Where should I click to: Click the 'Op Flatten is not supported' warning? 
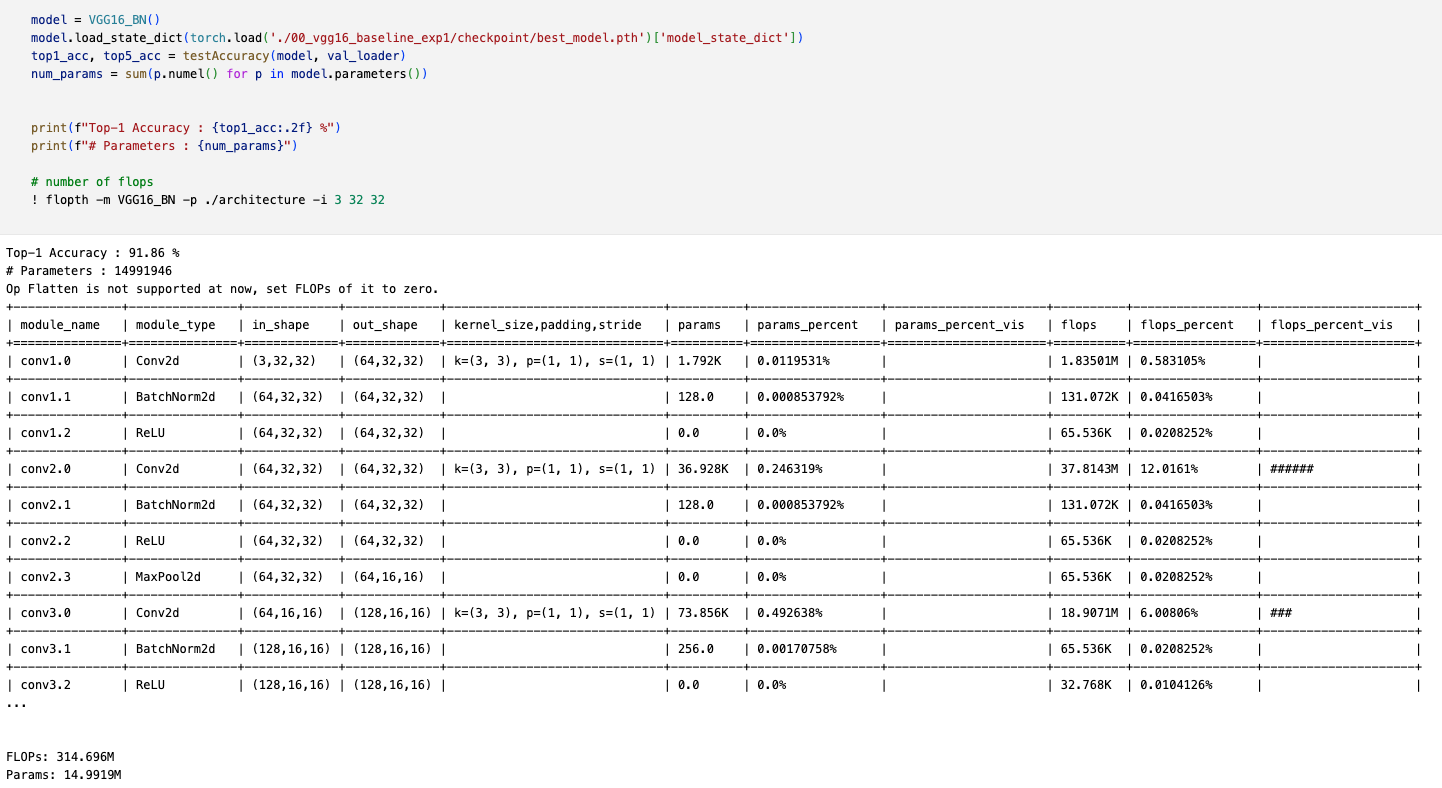pos(222,289)
